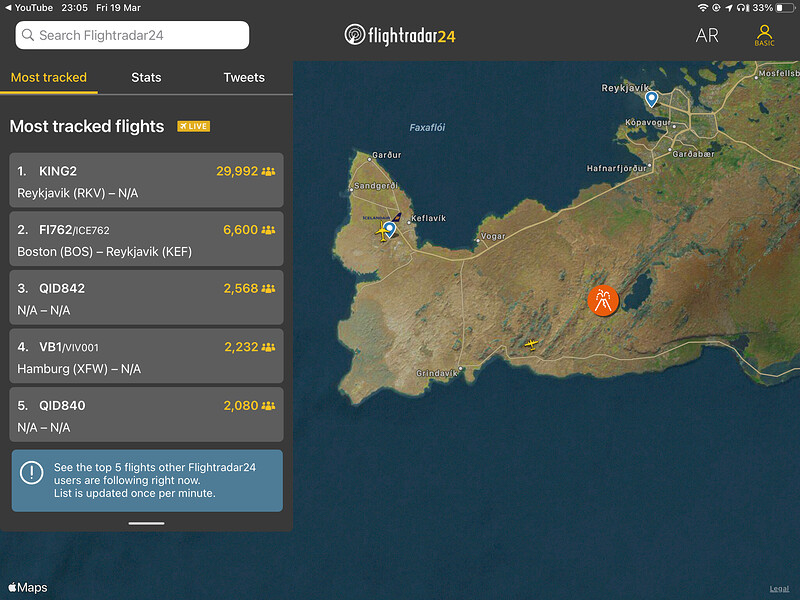Viewport: 800px width, 600px height.
Task: Select yellow aircraft at Keflavik airport
Action: pos(382,233)
